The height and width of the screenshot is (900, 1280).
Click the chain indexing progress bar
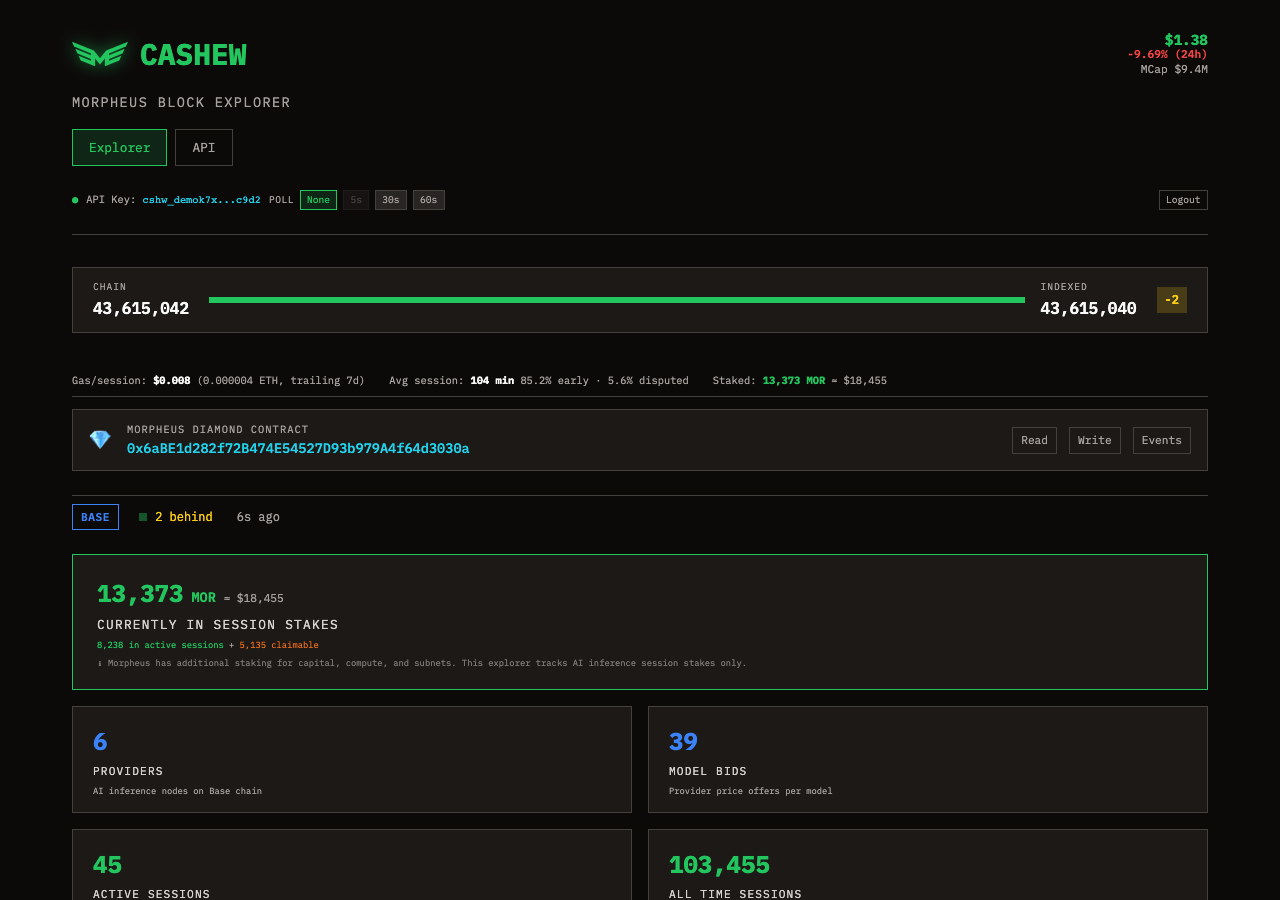pos(616,300)
